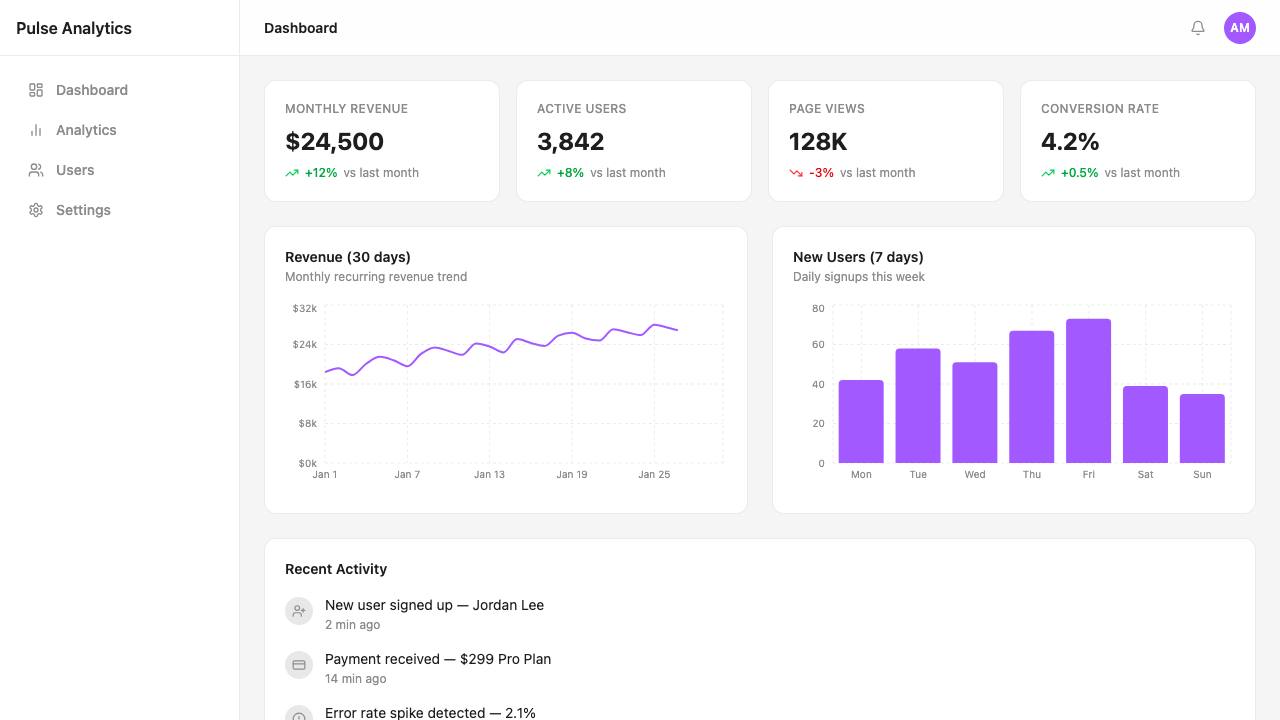Screen dimensions: 1280x720
Task: Click the Pulse Analytics logo text
Action: point(74,28)
